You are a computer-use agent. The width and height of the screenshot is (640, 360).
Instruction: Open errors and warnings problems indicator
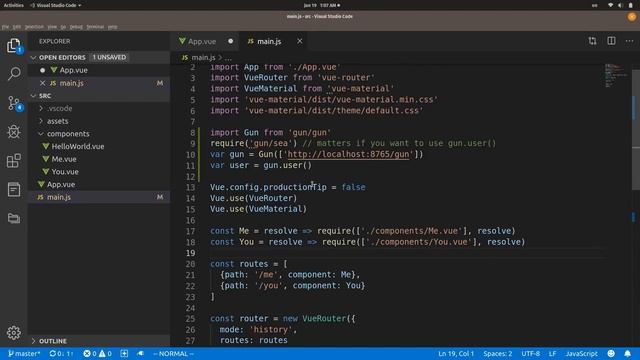(x=97, y=353)
